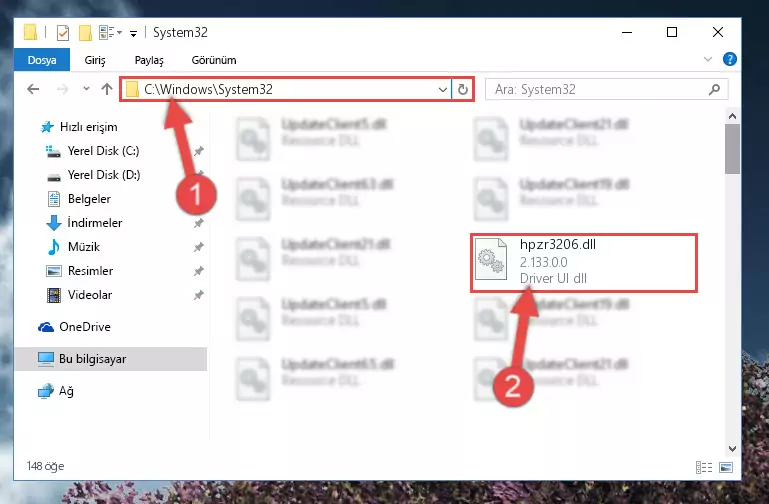Switch to the Paylaş ribbon tab
The image size is (769, 504).
point(149,60)
